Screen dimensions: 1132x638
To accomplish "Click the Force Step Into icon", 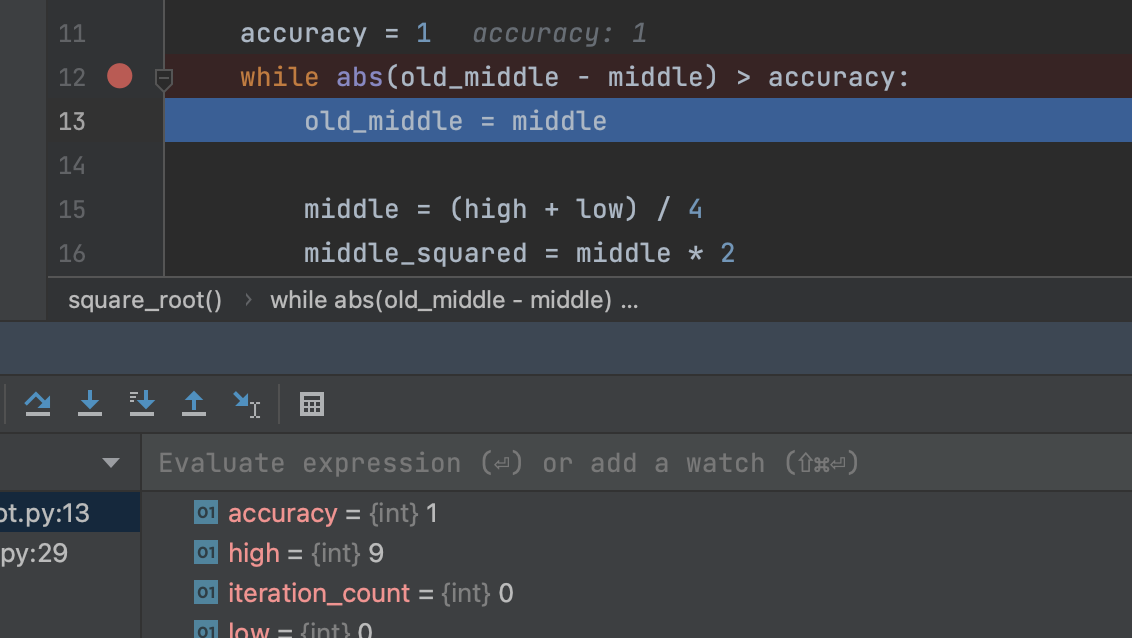I will [142, 403].
